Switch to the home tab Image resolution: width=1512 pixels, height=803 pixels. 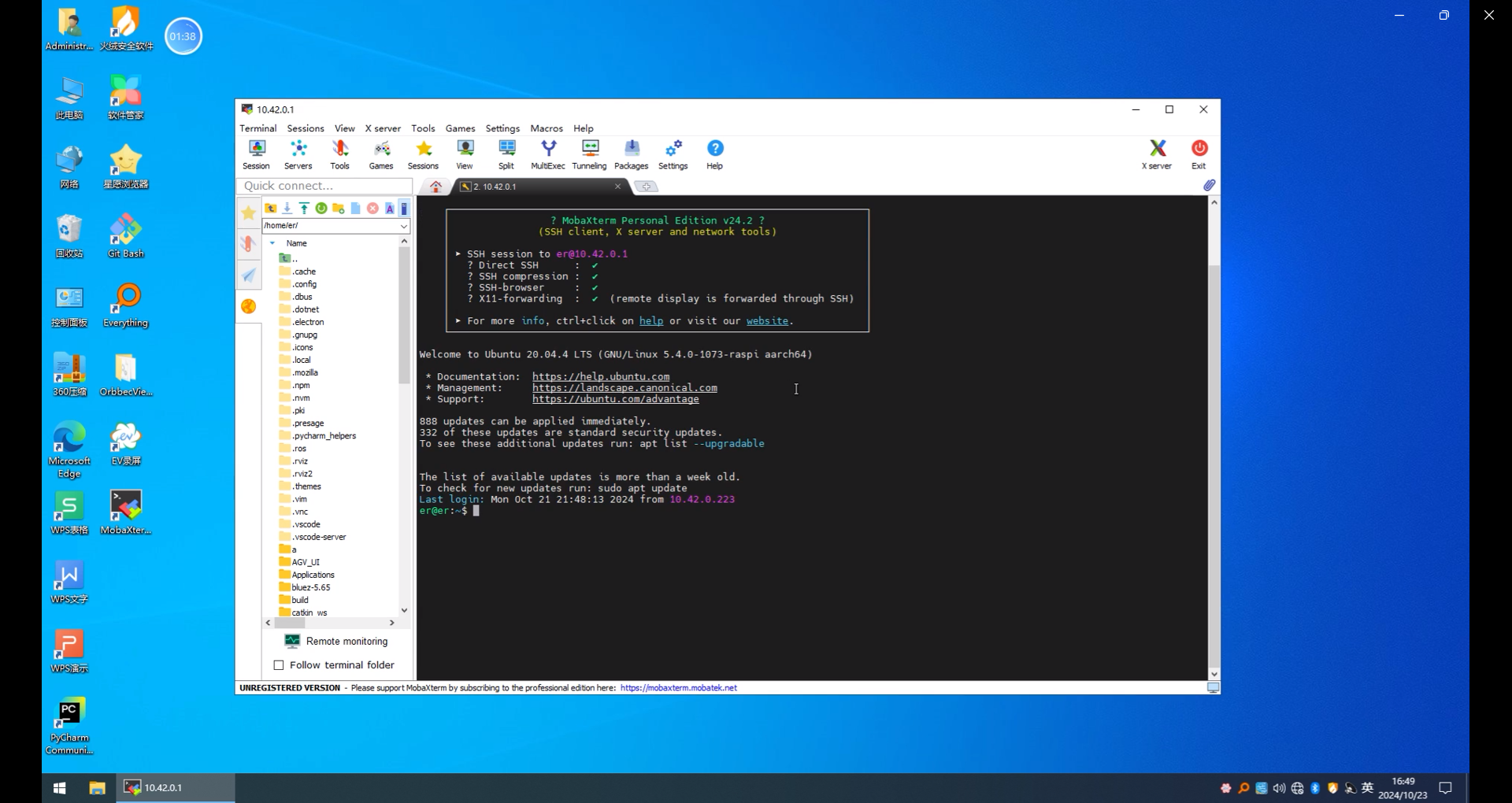[x=435, y=187]
